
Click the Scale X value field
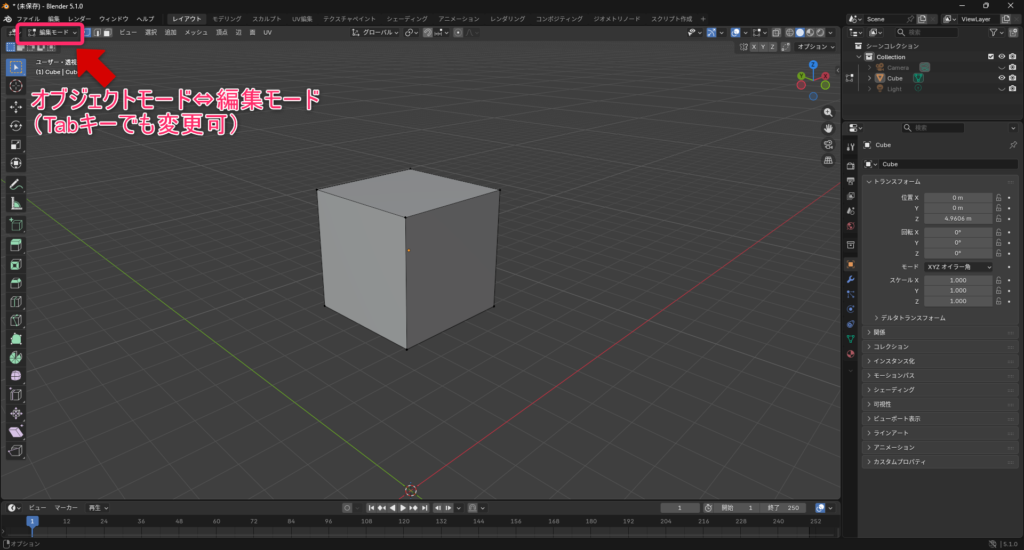(957, 281)
